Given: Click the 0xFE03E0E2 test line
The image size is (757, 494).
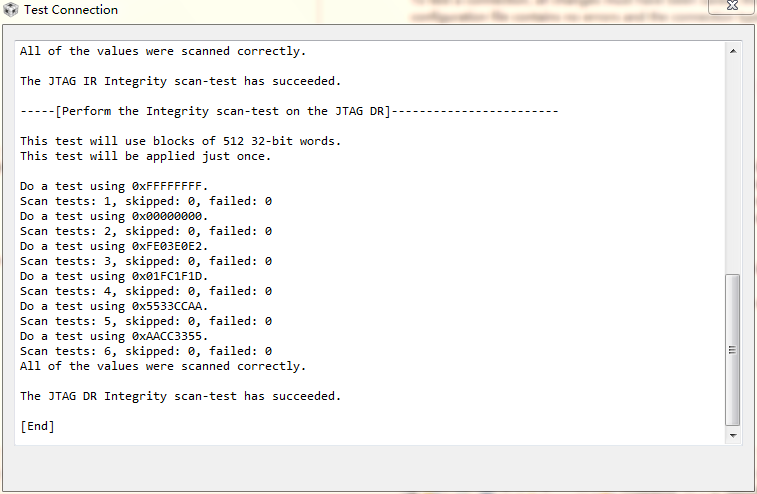Looking at the screenshot, I should coord(113,246).
